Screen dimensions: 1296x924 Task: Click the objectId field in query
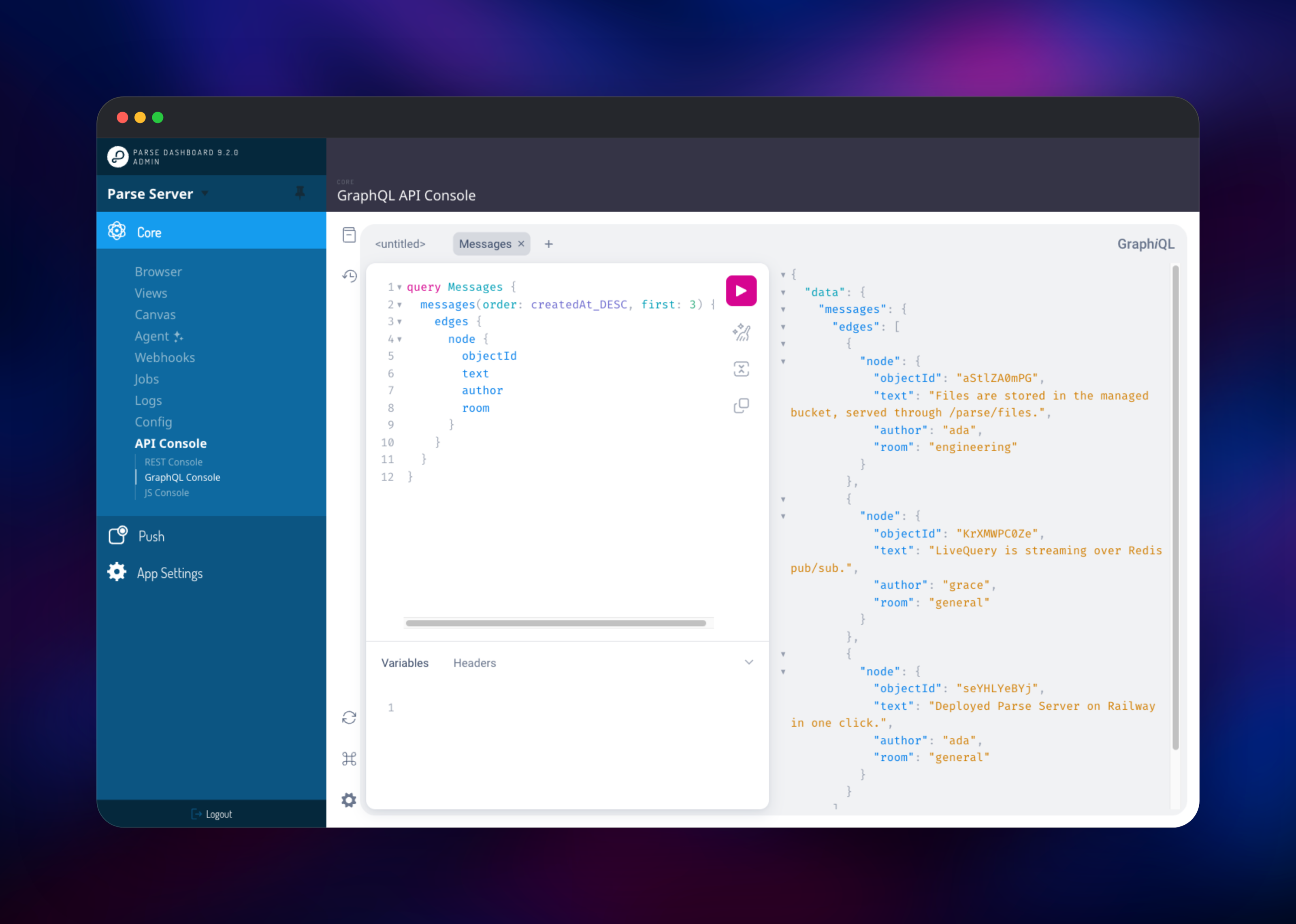489,356
